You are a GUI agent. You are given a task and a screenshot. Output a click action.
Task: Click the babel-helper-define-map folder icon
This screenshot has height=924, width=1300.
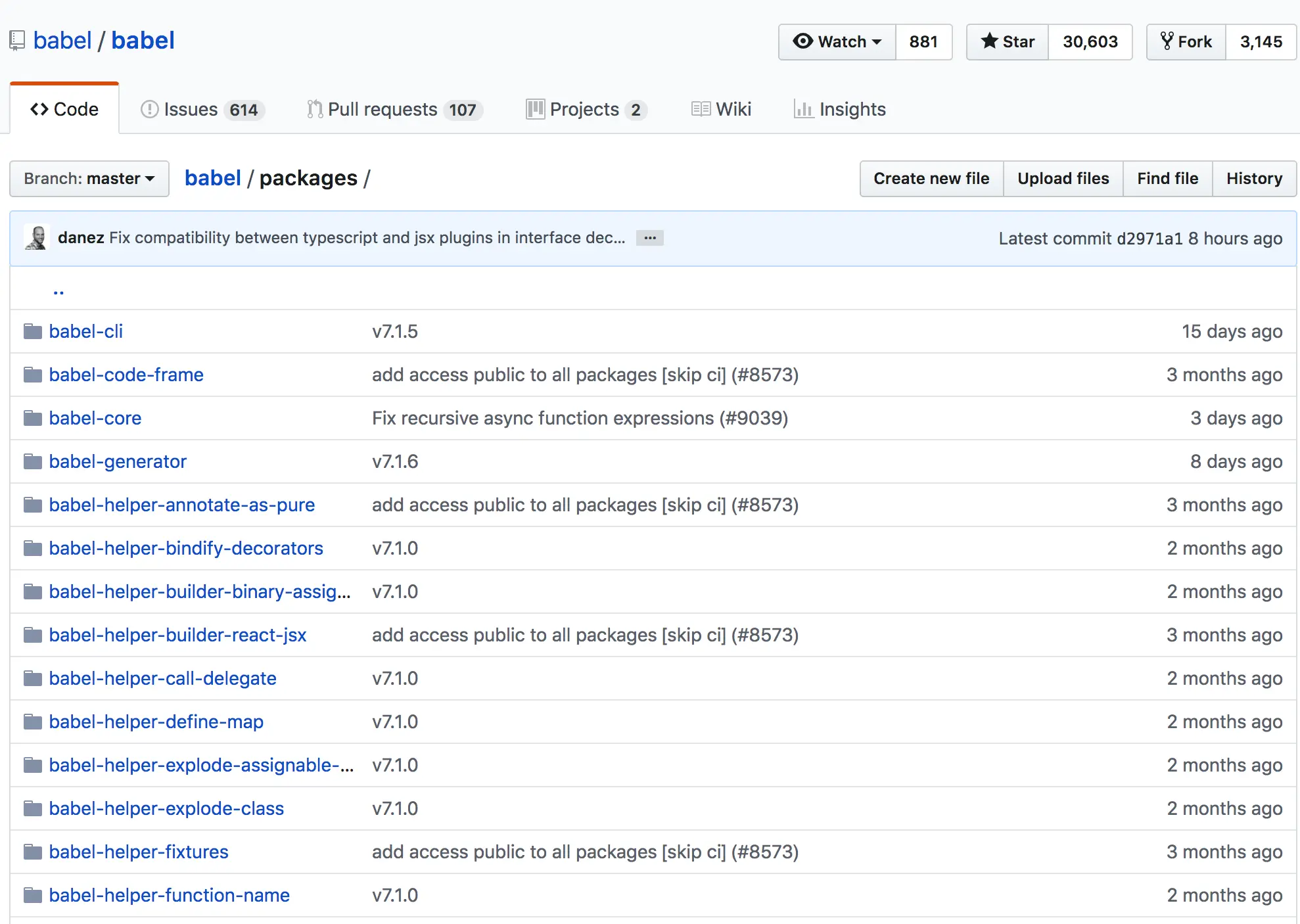[32, 722]
